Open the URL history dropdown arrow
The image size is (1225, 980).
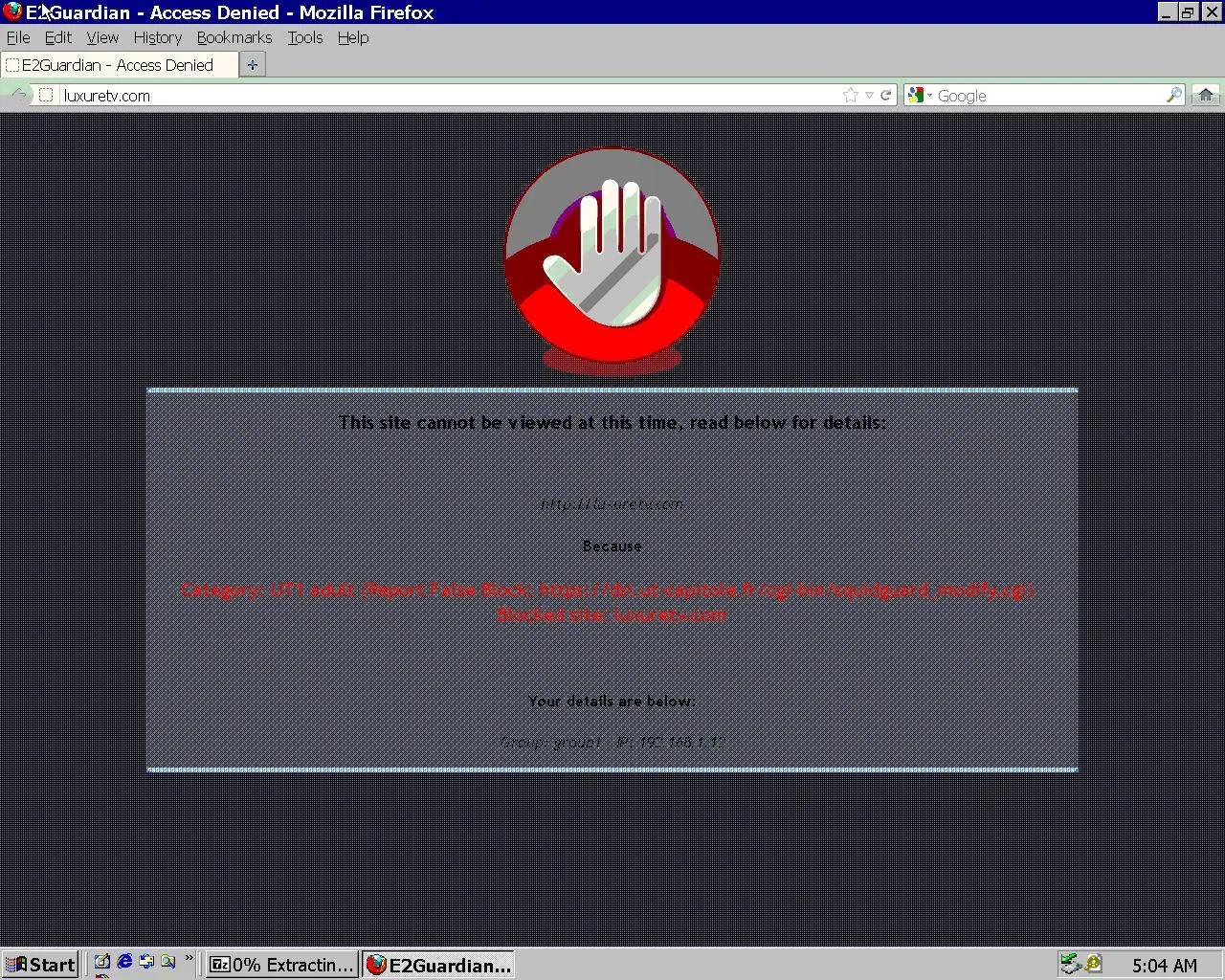(869, 95)
